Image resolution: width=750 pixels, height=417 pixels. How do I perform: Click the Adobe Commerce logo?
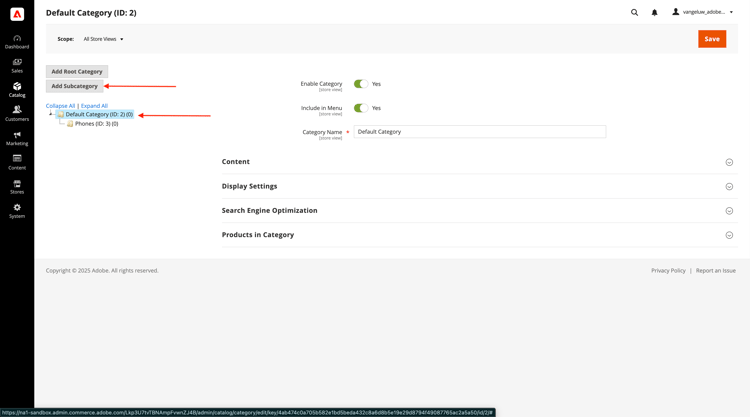pos(17,14)
